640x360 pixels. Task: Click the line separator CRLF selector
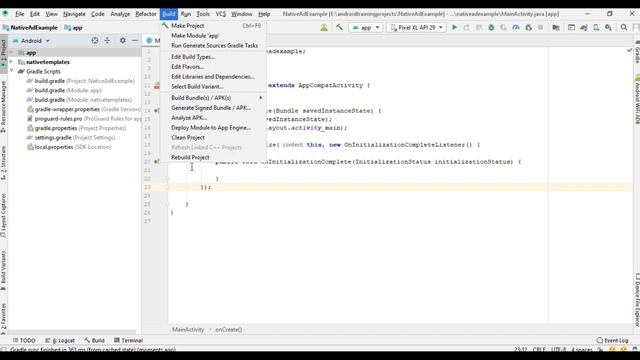tap(539, 350)
